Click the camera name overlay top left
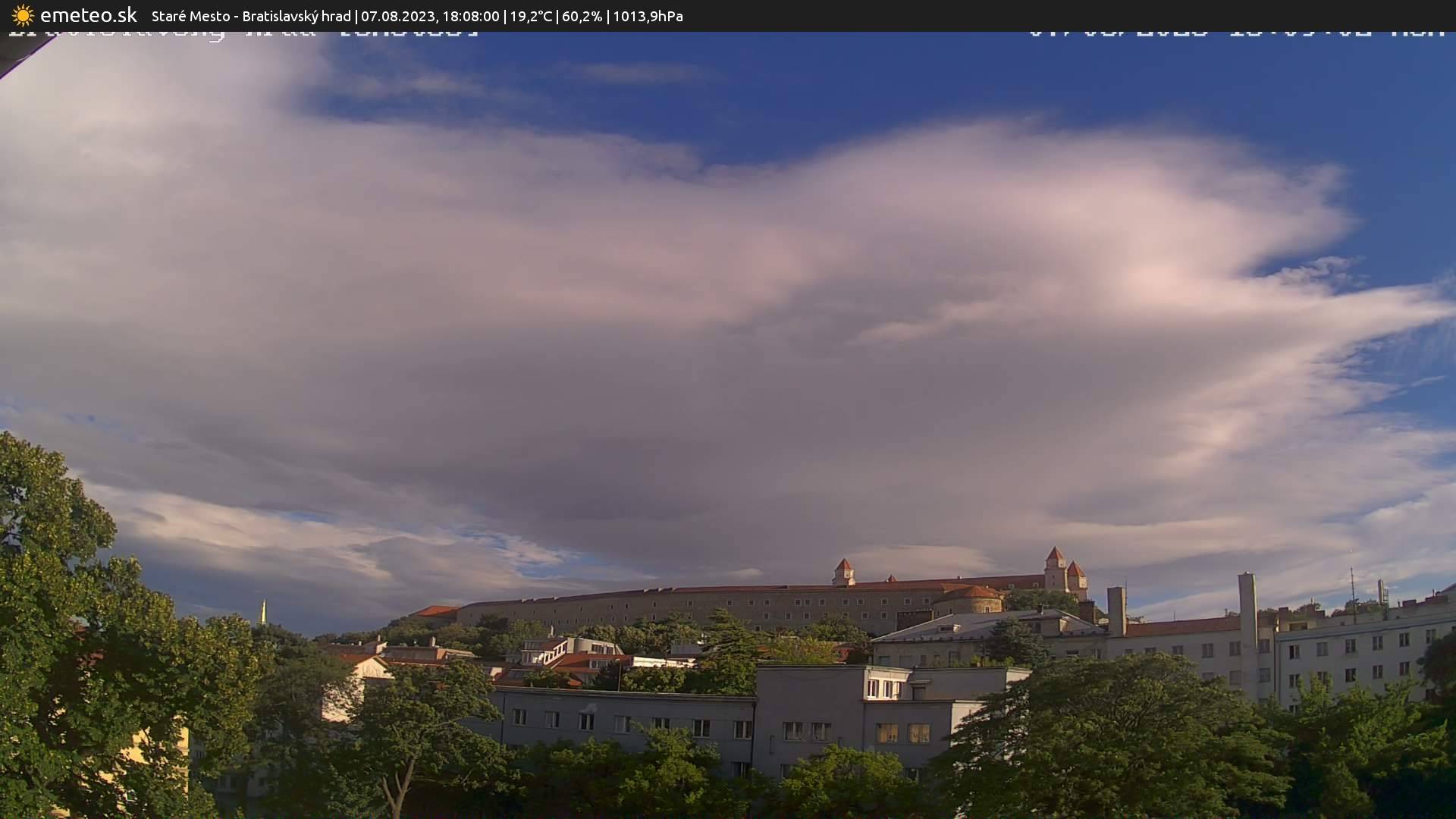This screenshot has width=1456, height=819. [x=243, y=34]
